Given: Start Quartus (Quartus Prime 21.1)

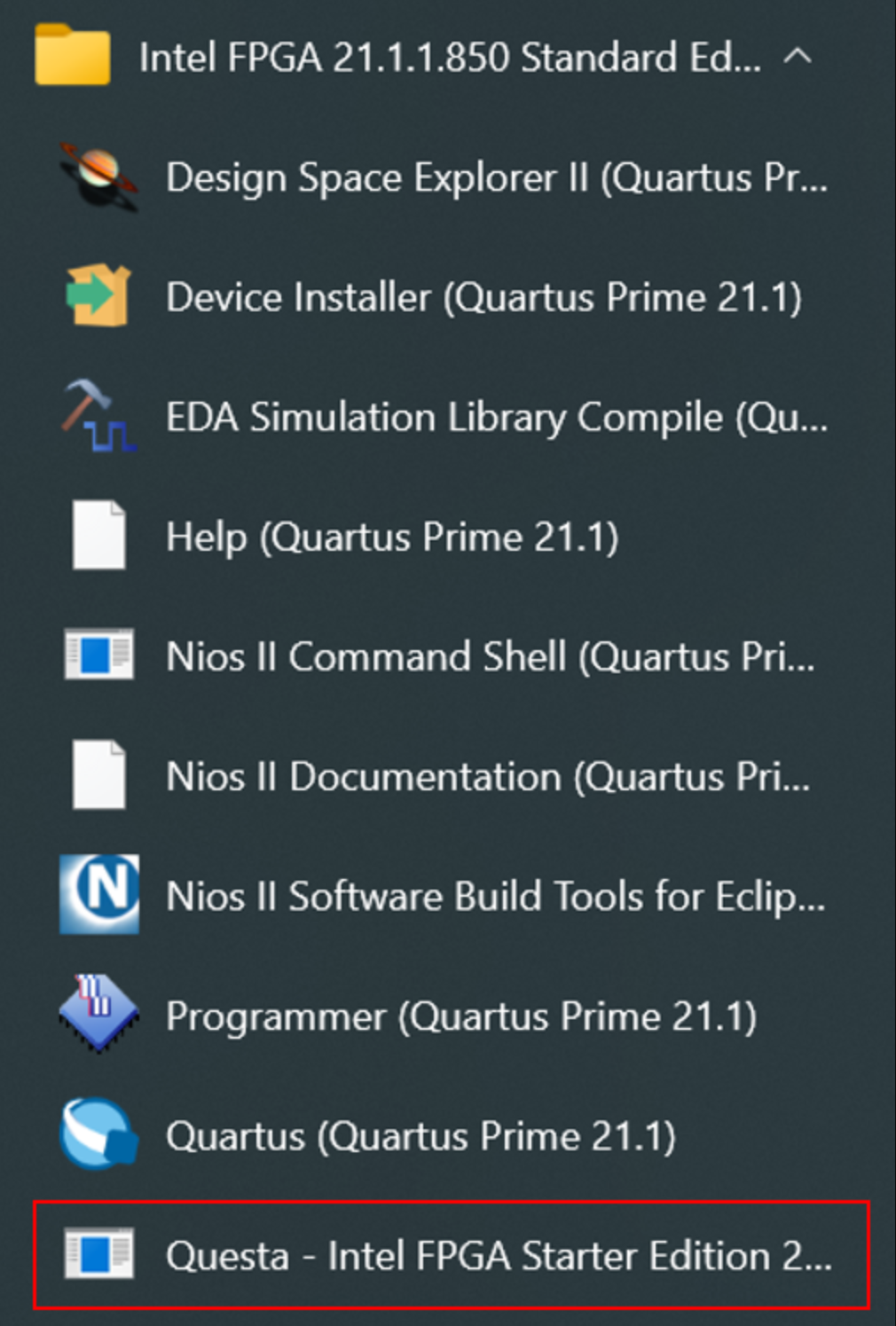Looking at the screenshot, I should click(x=420, y=1135).
